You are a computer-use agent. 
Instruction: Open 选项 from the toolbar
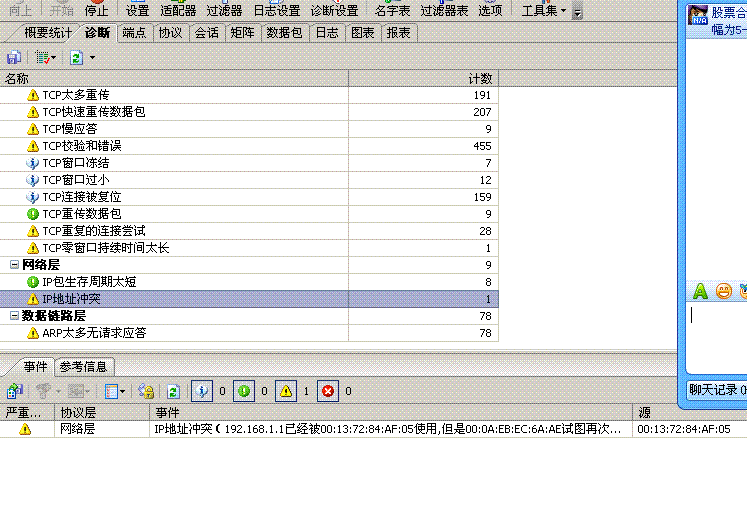pos(490,10)
